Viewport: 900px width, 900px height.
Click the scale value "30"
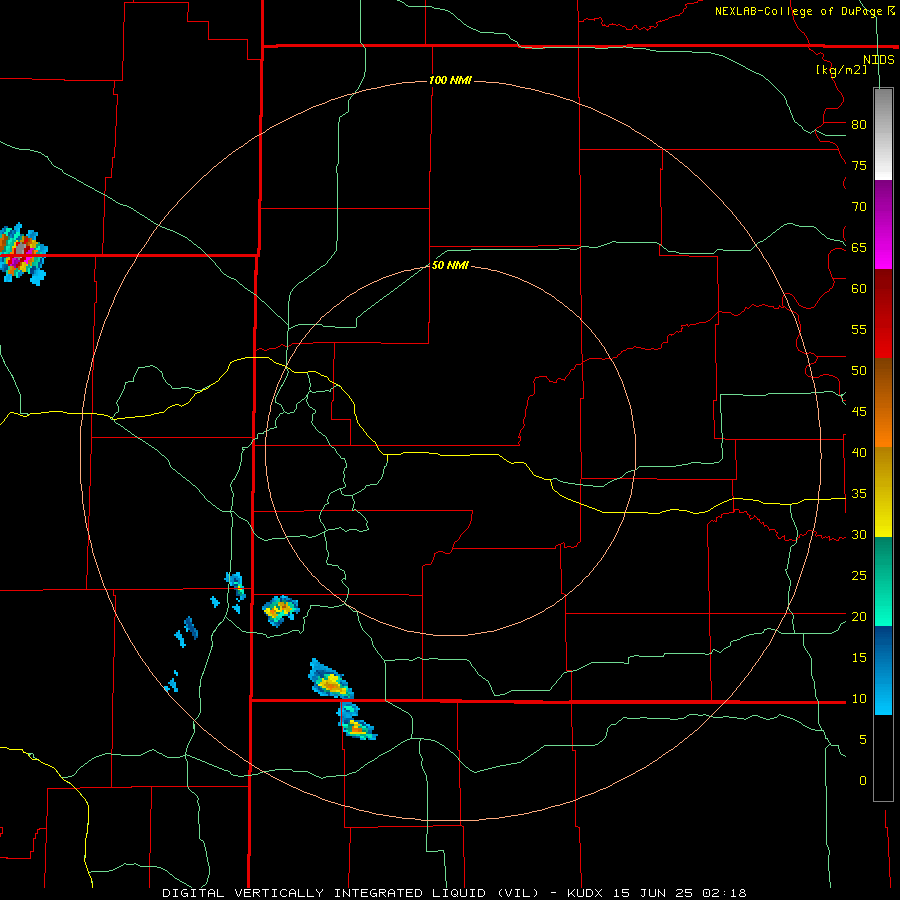(859, 535)
